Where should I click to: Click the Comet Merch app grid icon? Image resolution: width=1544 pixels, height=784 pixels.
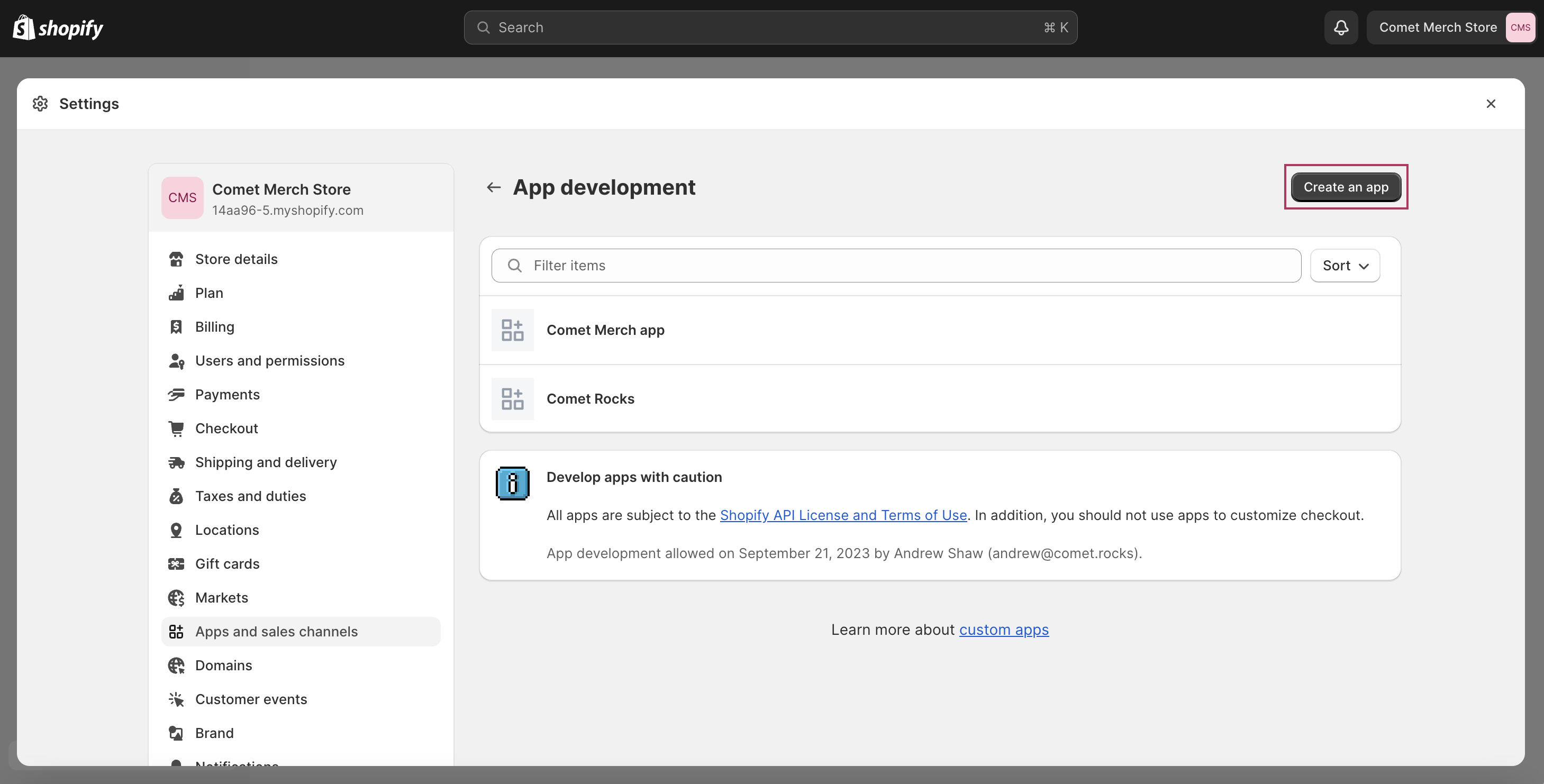point(513,330)
